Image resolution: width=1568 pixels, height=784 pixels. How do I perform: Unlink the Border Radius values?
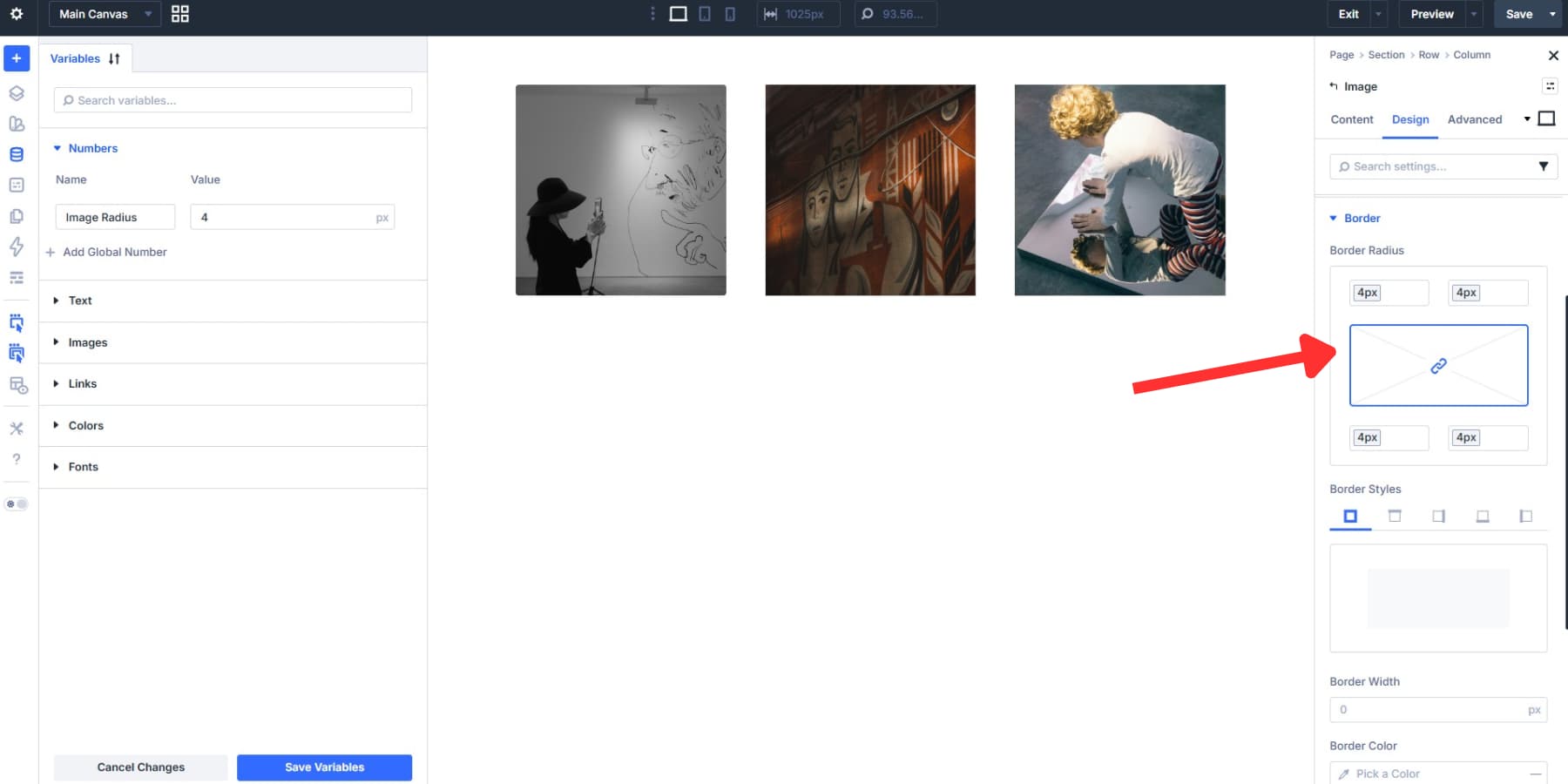[1438, 365]
